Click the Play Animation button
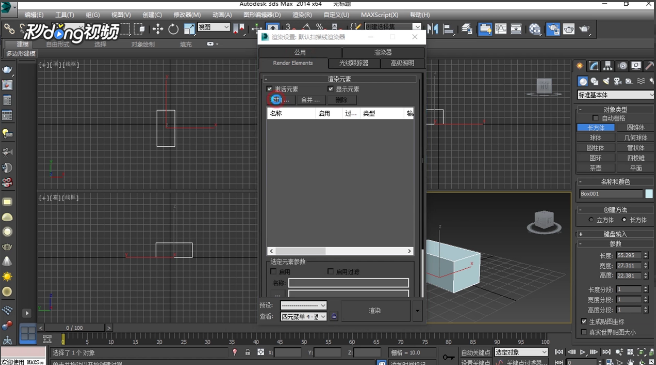656x365 pixels. pos(582,352)
